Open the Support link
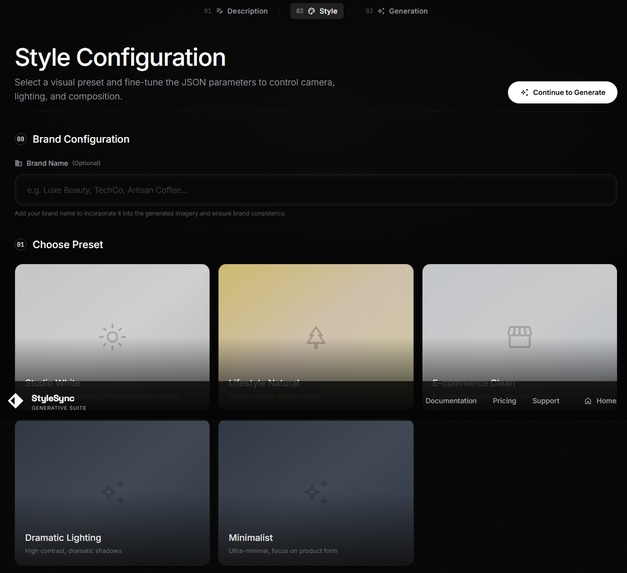This screenshot has height=573, width=627. coord(546,401)
